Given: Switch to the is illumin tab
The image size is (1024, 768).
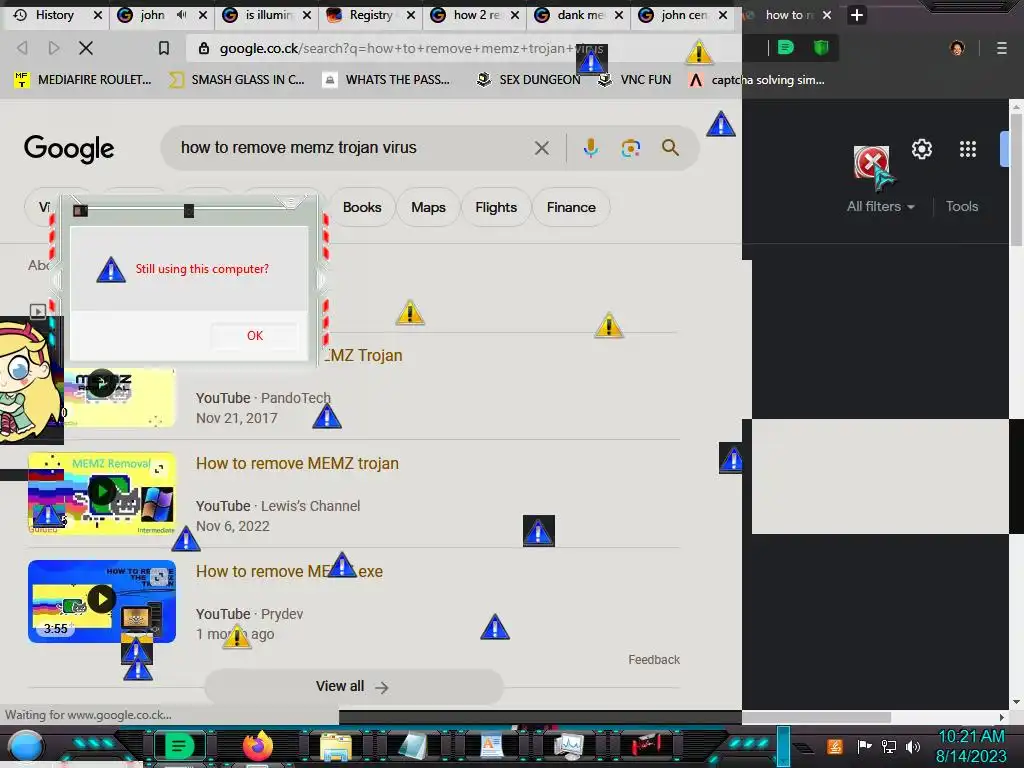Looking at the screenshot, I should click(269, 15).
